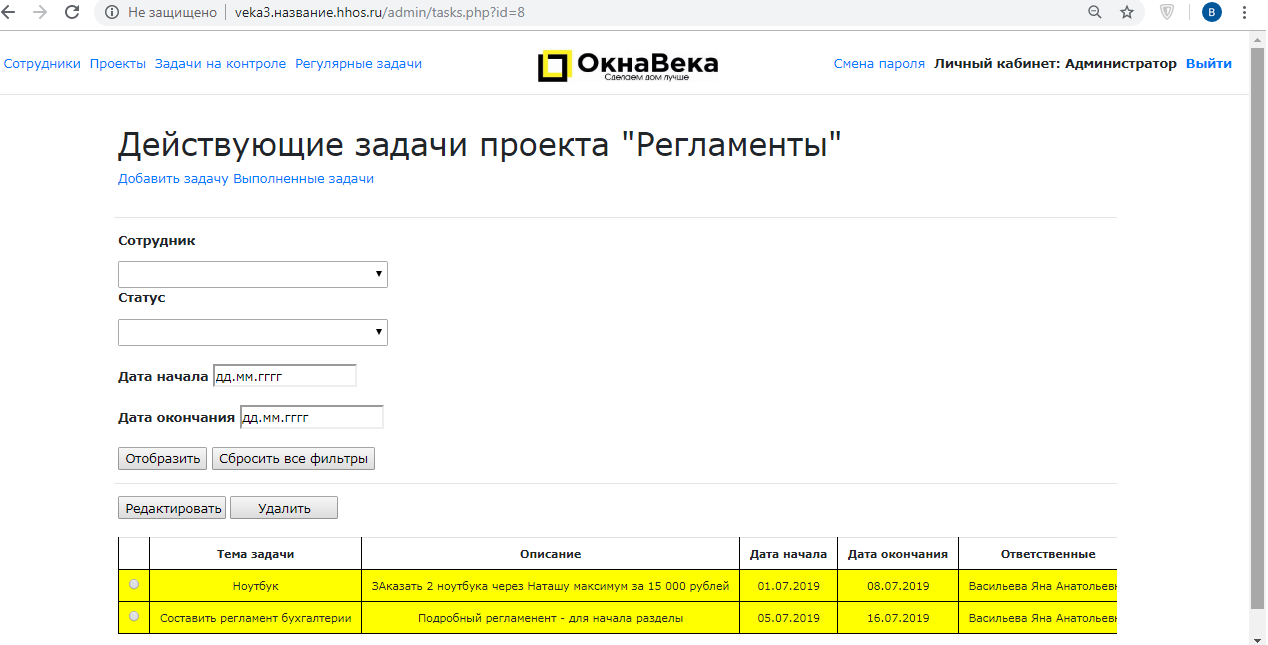Image resolution: width=1268 pixels, height=645 pixels.
Task: Log out via Выйти link
Action: point(1209,64)
